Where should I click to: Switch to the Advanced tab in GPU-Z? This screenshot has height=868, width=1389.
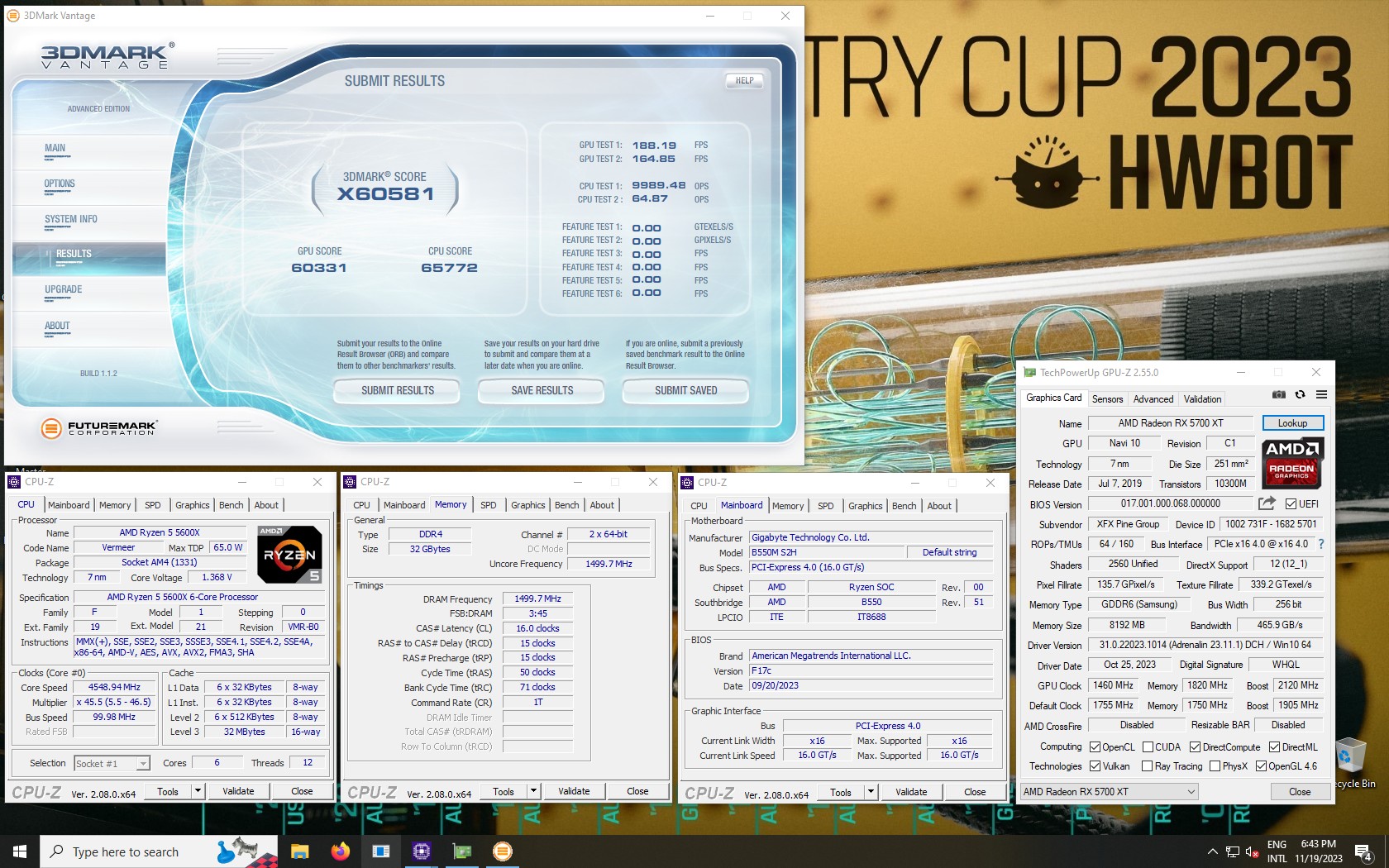(1153, 398)
